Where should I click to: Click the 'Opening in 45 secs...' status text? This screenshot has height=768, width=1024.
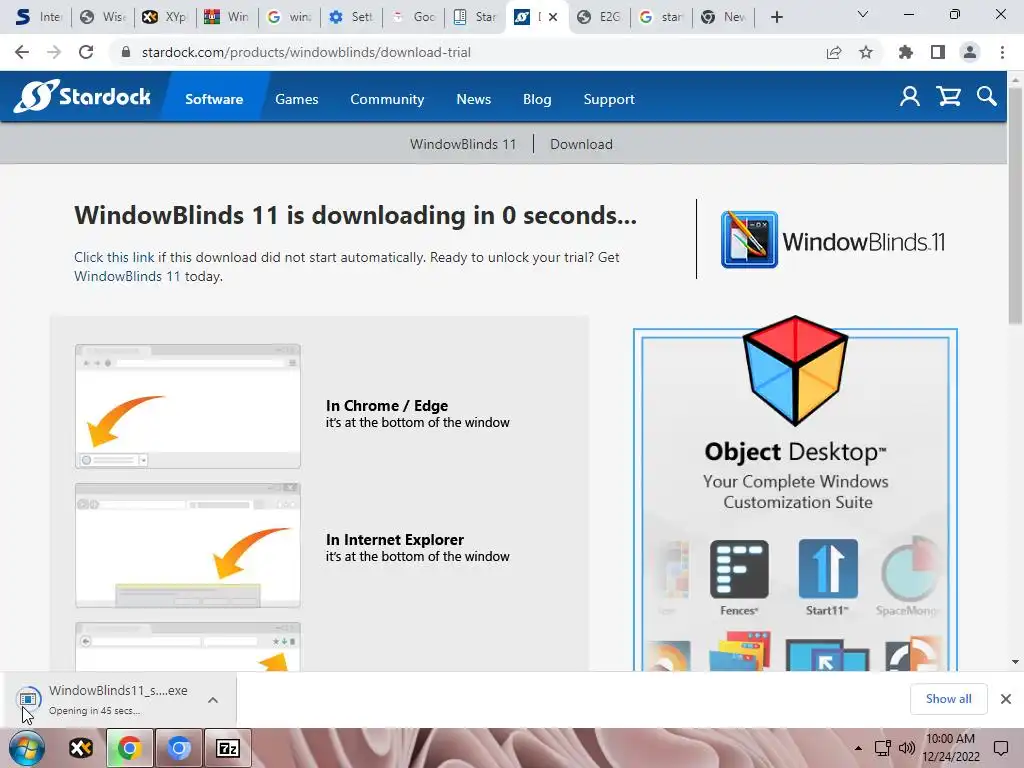tap(94, 711)
